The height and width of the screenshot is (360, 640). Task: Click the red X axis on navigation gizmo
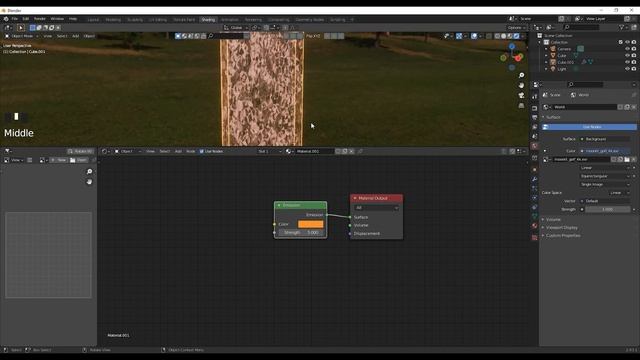tap(518, 58)
